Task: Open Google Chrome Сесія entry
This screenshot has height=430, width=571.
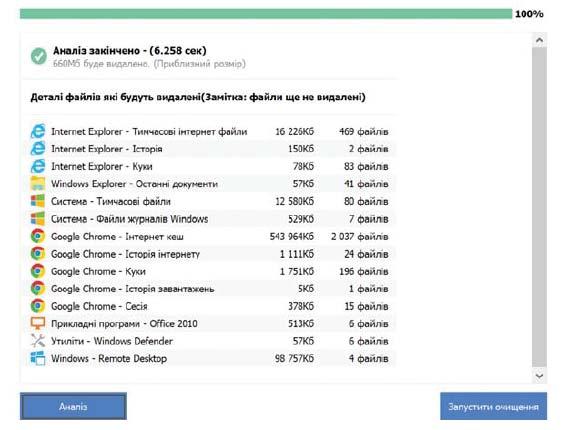Action: coord(213,306)
